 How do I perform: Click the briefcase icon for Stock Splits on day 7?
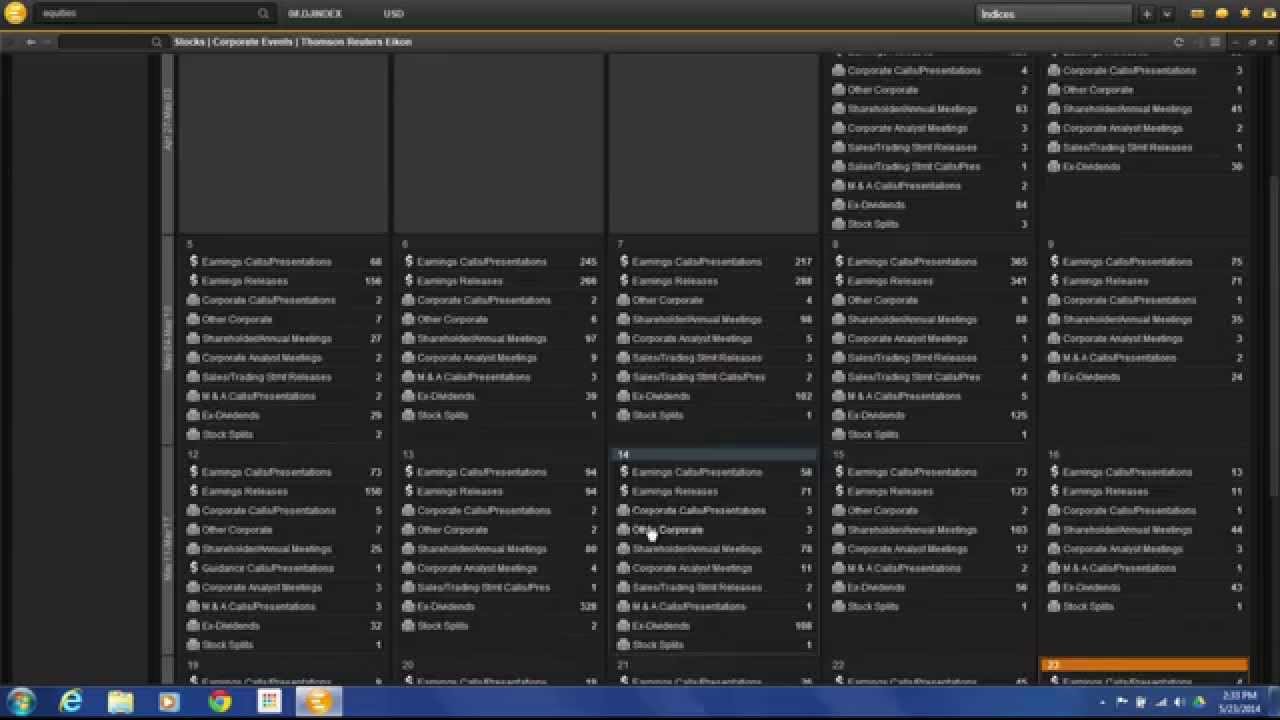(x=624, y=415)
